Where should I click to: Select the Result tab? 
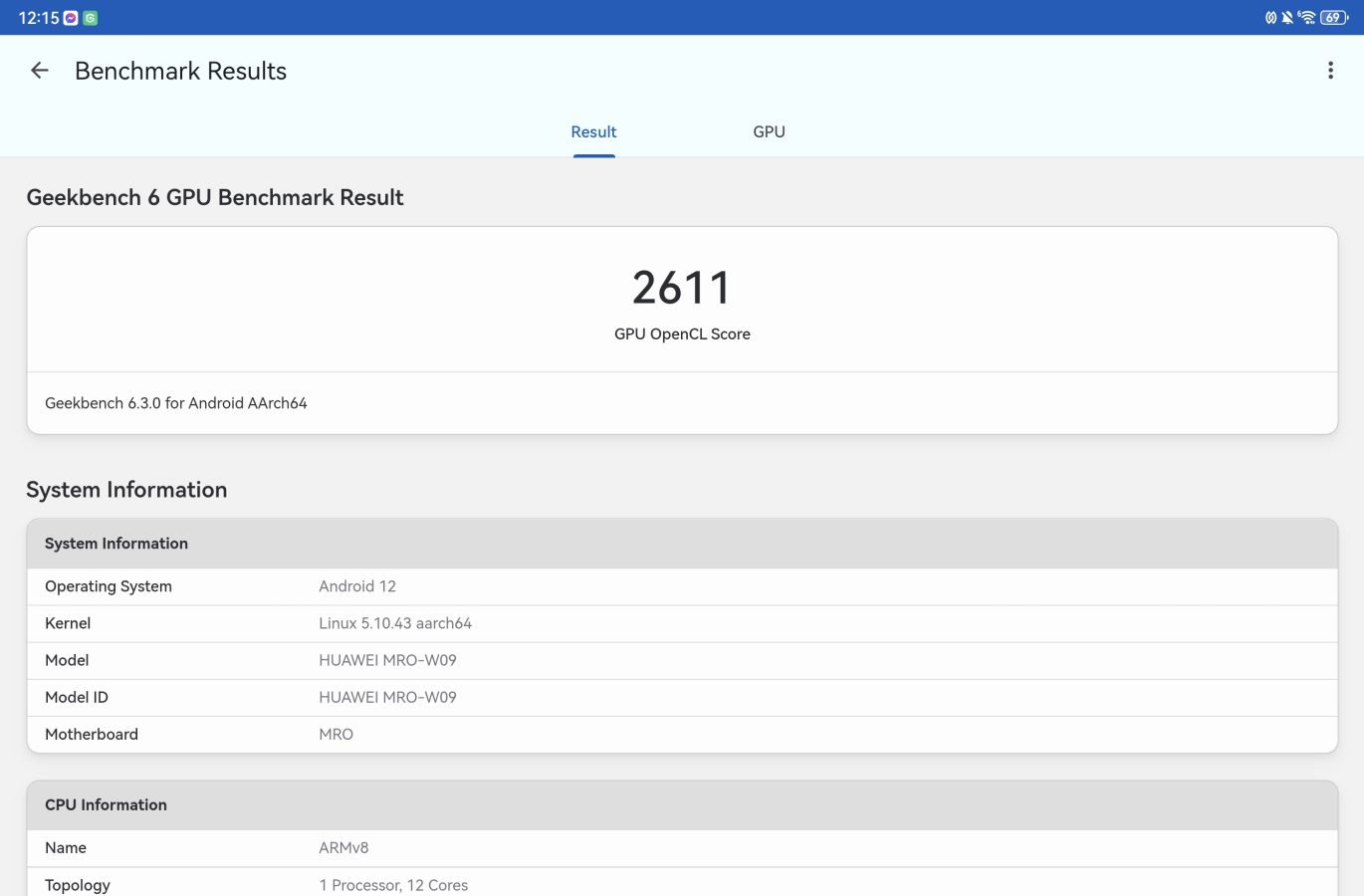(x=593, y=131)
